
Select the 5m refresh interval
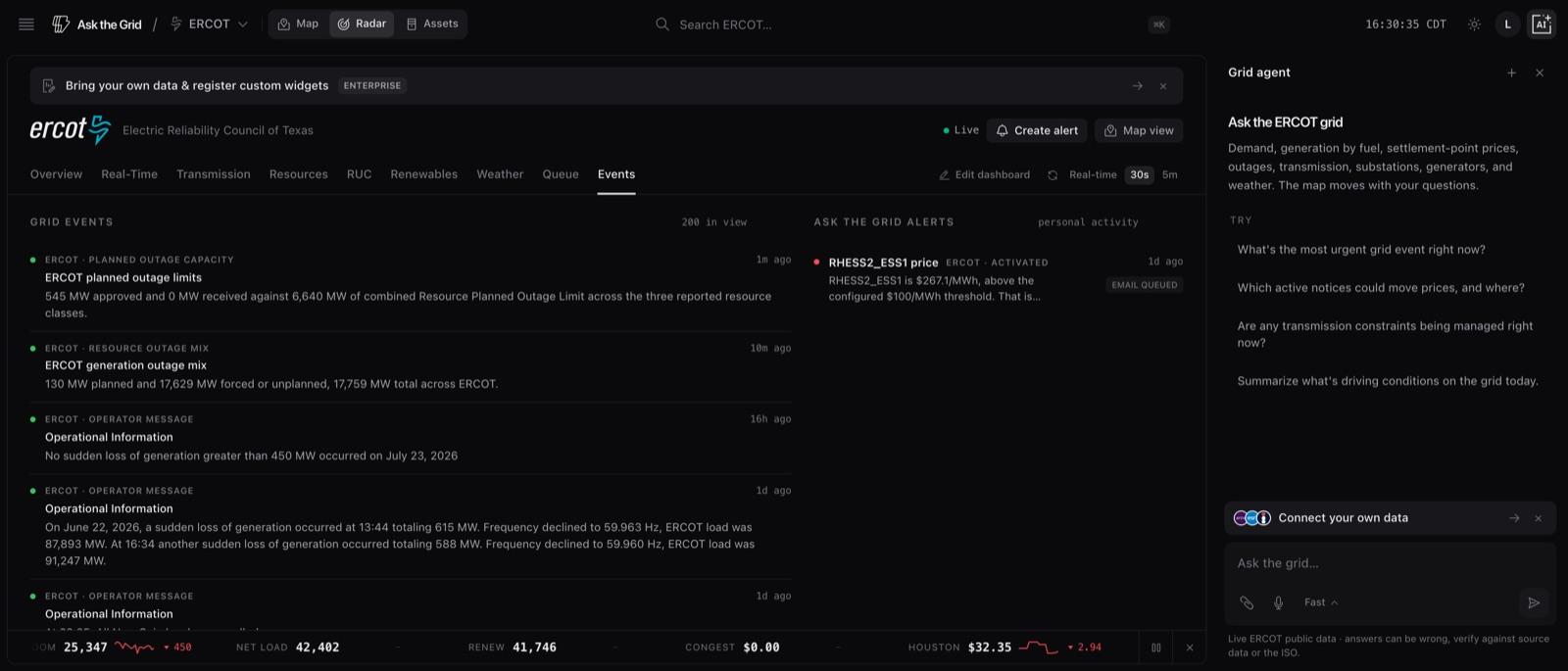point(1170,175)
